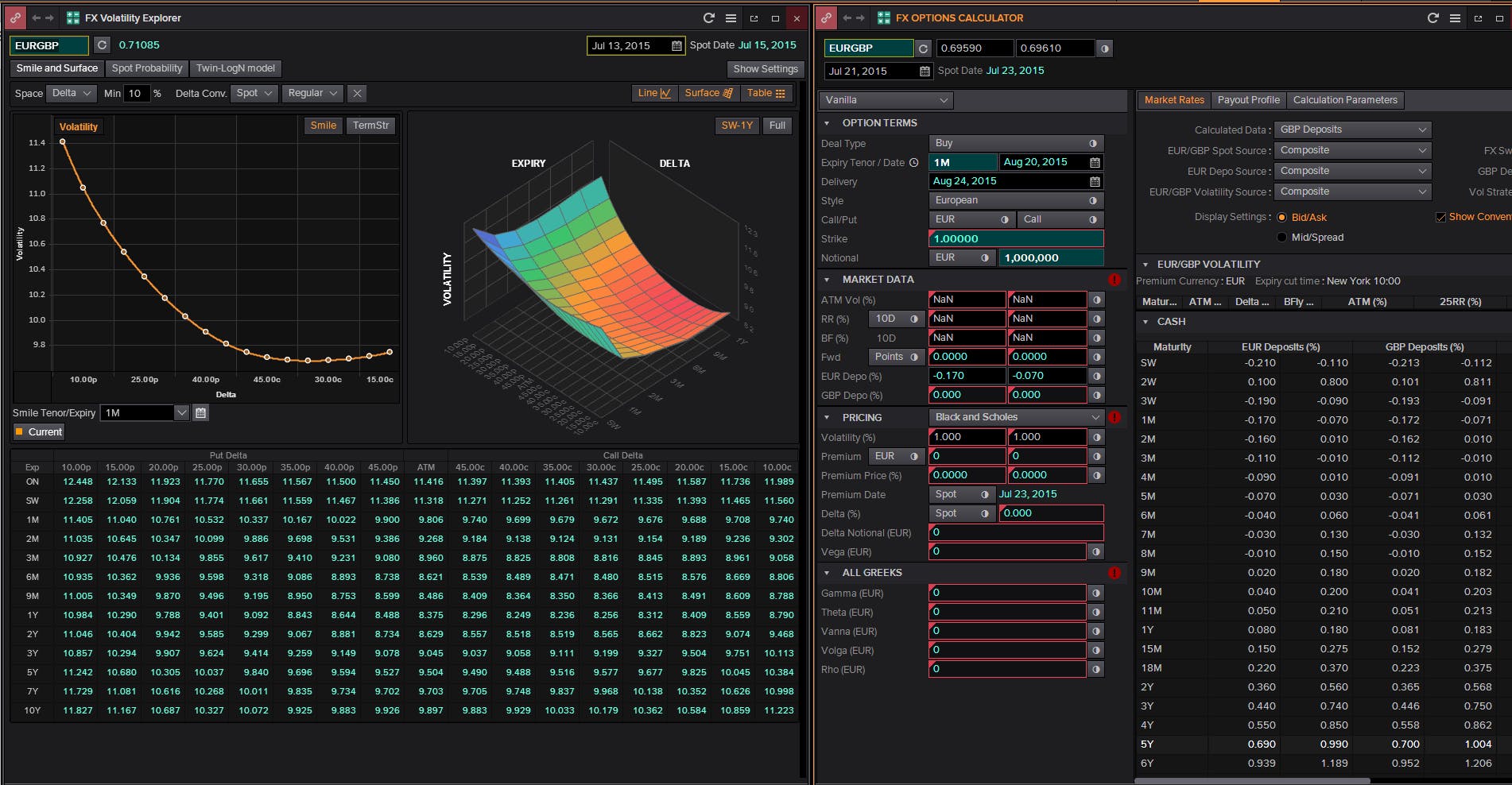Click the X button next to Regular dropdown
Screen dimensions: 1512x785
(x=358, y=94)
